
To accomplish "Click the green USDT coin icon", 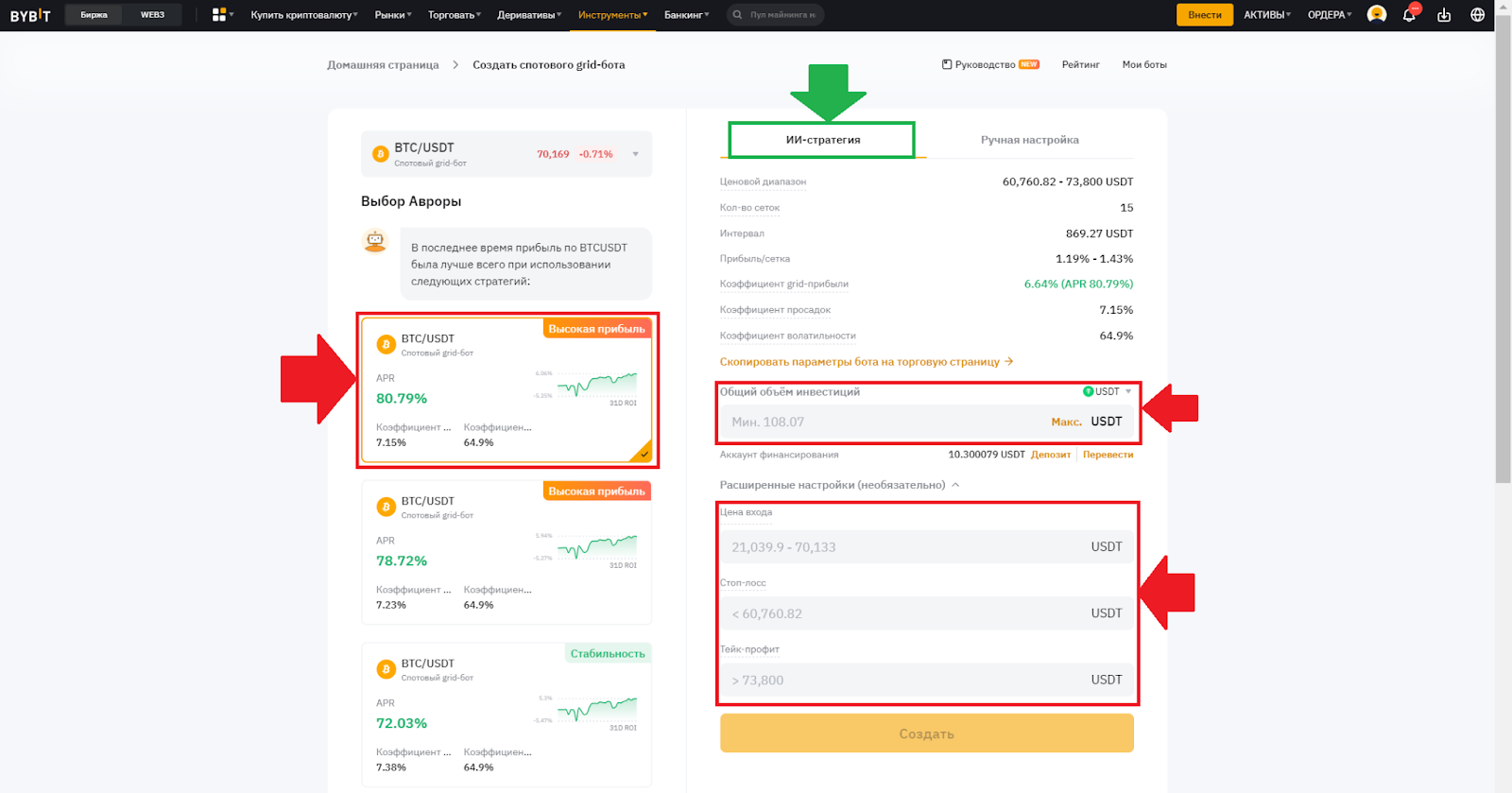I will (x=1088, y=391).
